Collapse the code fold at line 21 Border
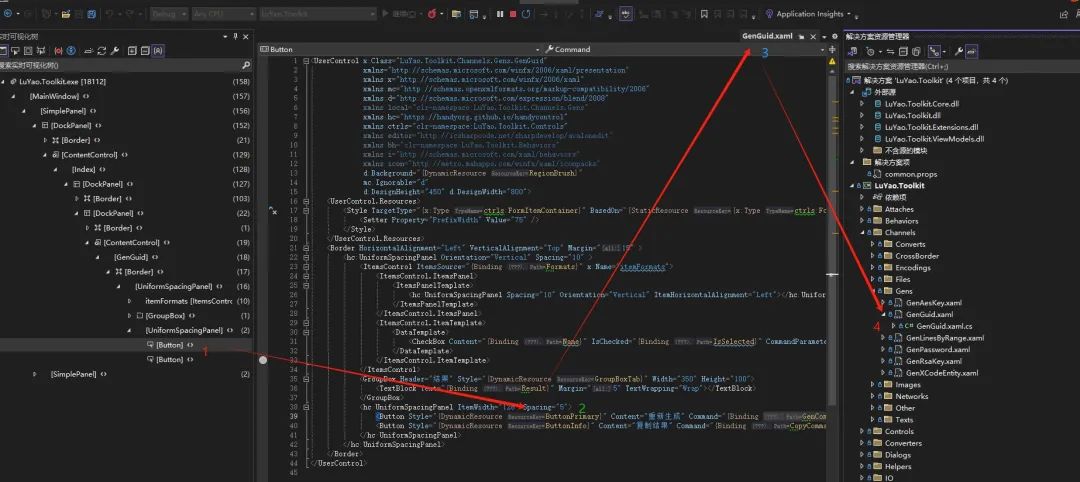Viewport: 1080px width, 482px height. point(306,248)
